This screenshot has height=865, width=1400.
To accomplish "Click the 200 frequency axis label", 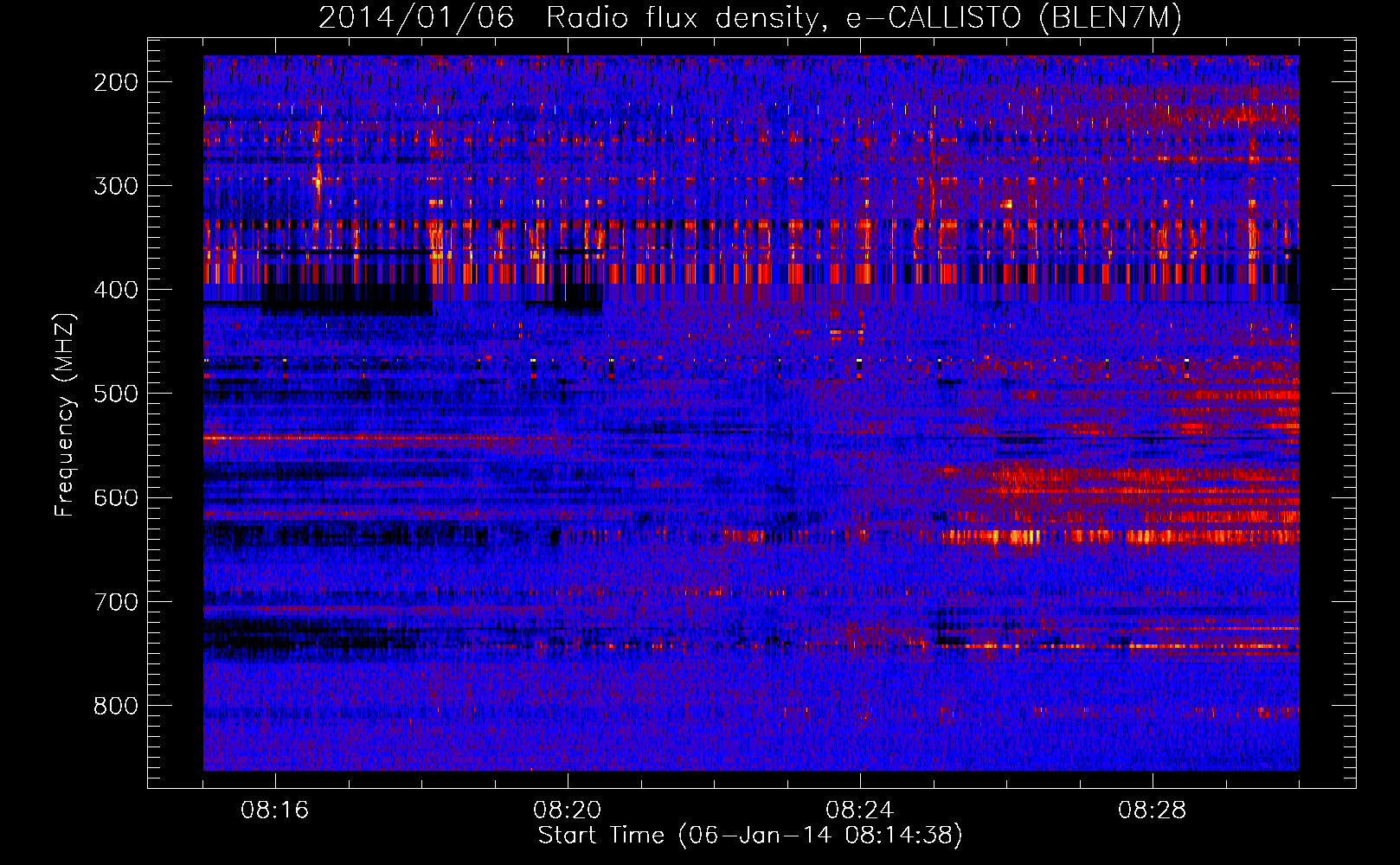I will pos(116,82).
